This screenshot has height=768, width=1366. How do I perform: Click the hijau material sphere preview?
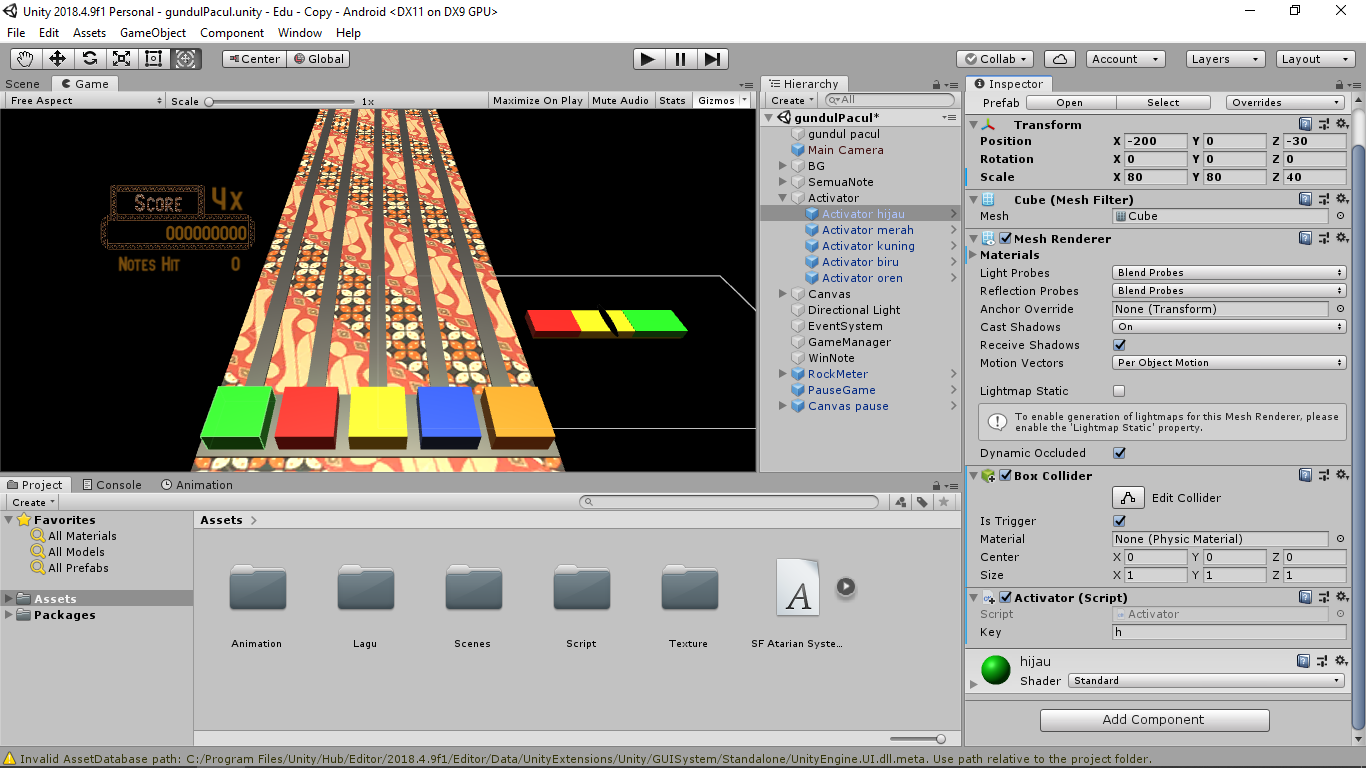coord(996,670)
